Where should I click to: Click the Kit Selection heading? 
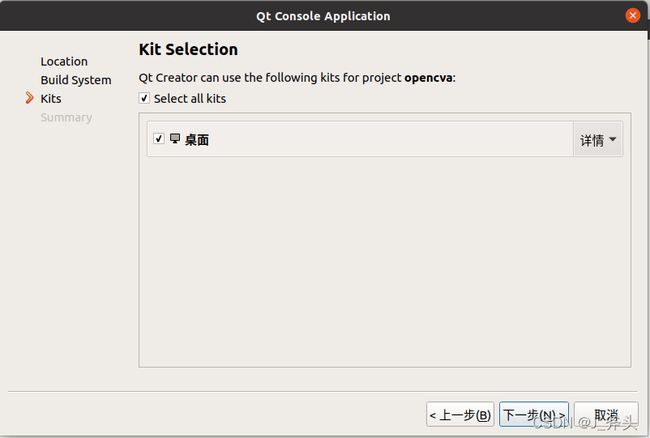(x=188, y=49)
